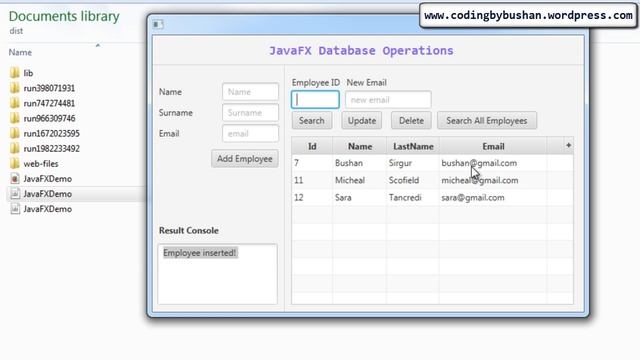This screenshot has height=360, width=640.
Task: Select the Id cell showing 11
Action: coord(312,180)
